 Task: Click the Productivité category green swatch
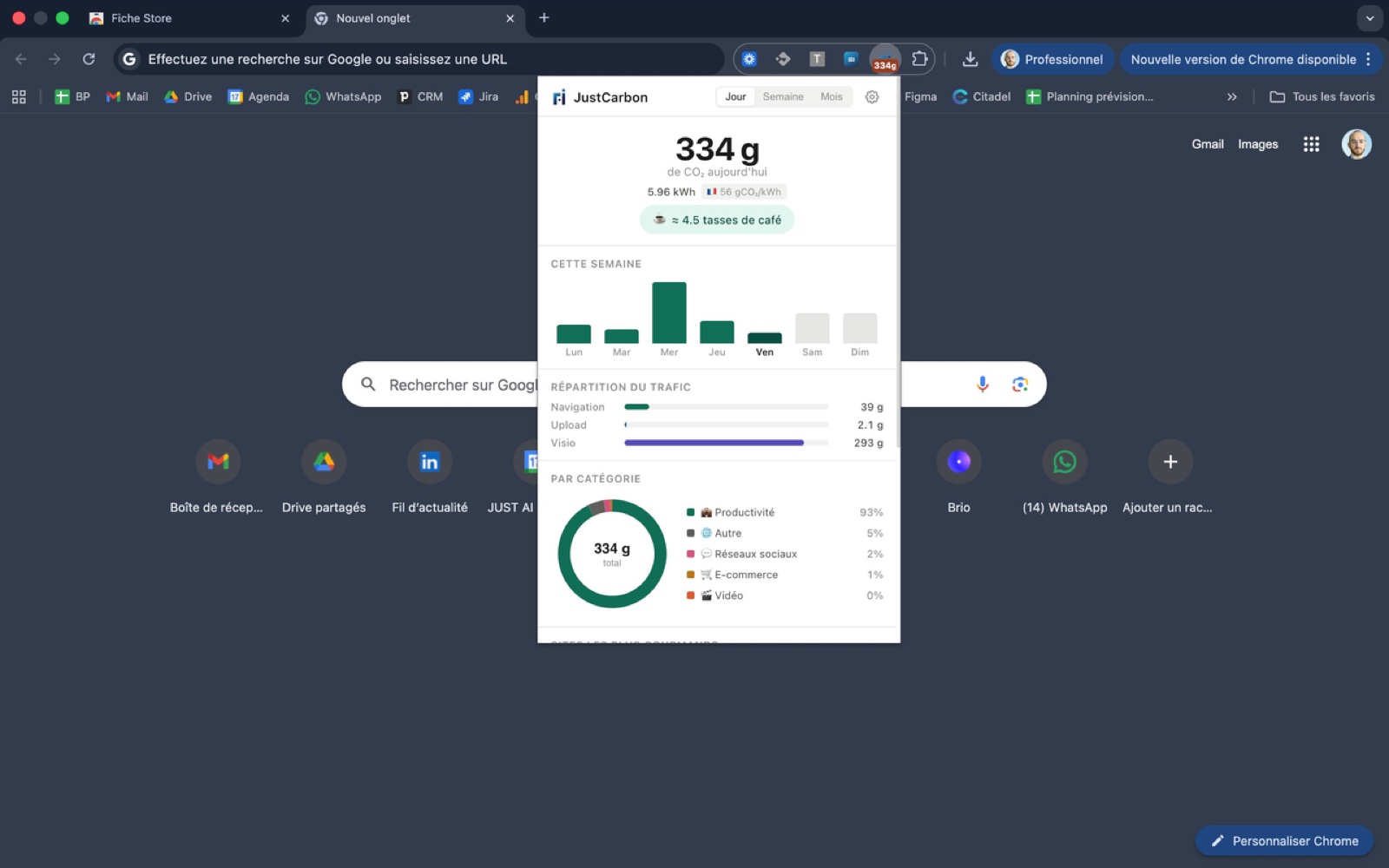click(x=690, y=512)
